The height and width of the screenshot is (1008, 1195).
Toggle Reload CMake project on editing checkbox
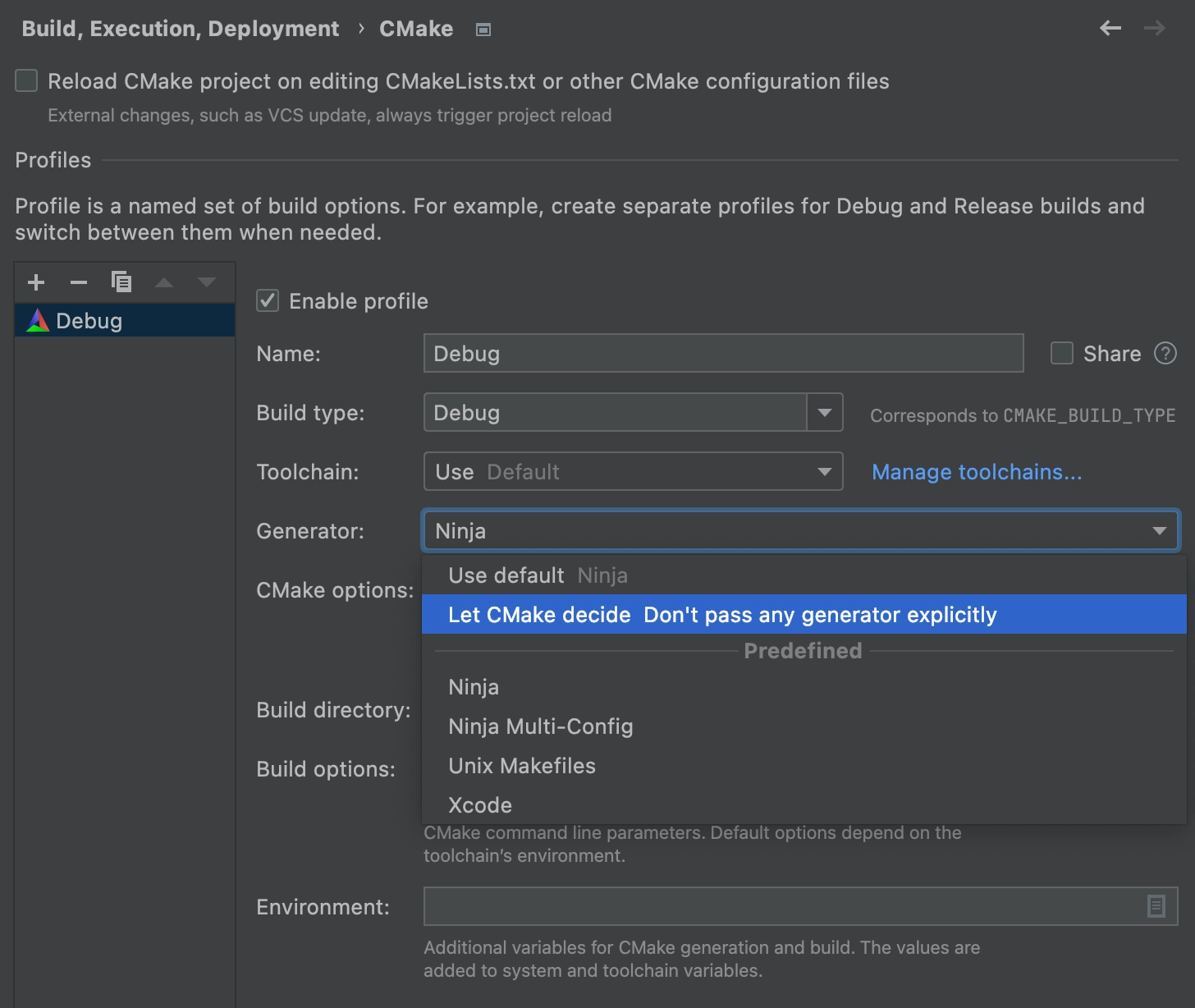pyautogui.click(x=26, y=80)
